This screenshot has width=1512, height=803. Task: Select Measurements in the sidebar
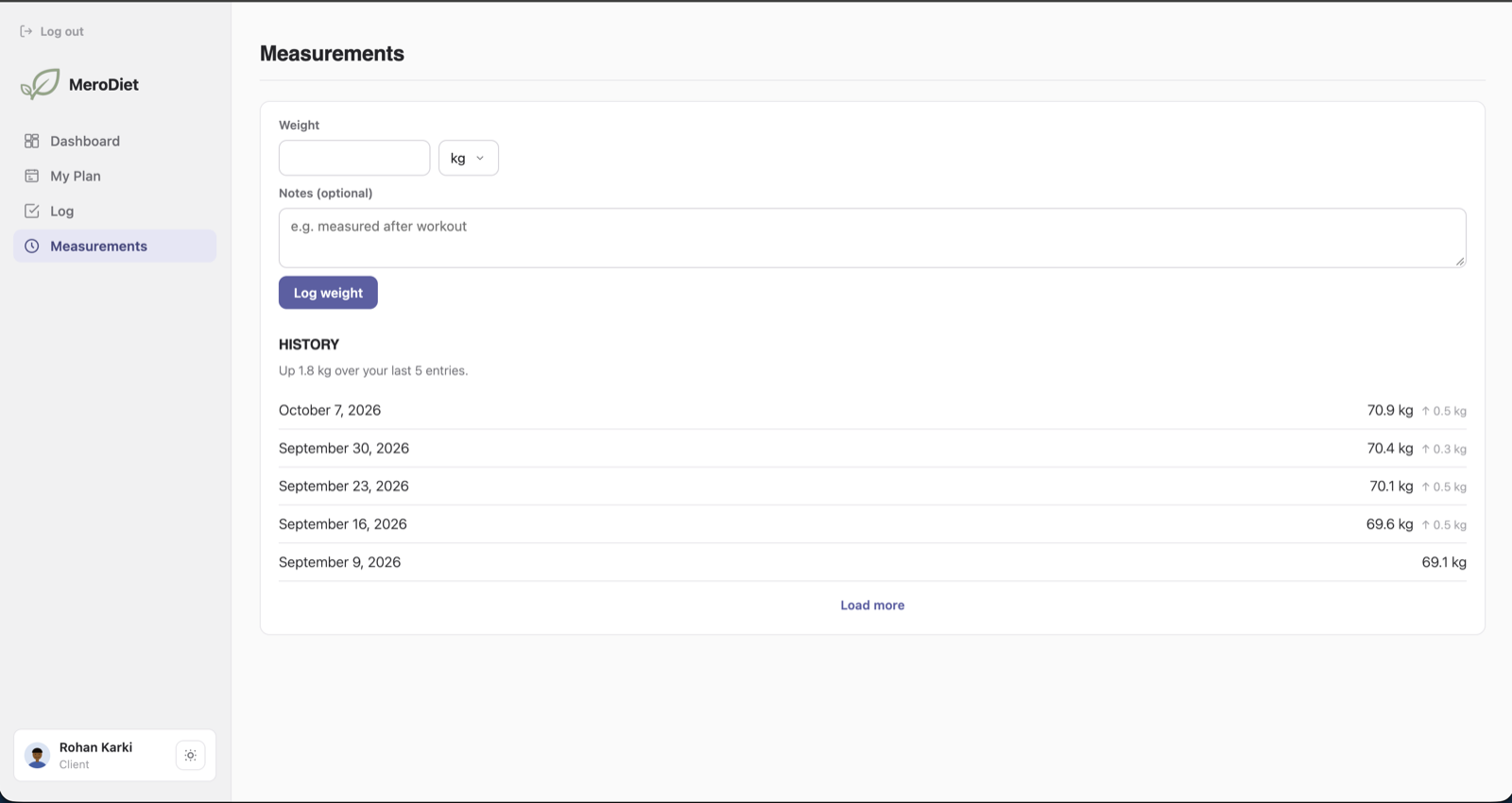[x=114, y=246]
